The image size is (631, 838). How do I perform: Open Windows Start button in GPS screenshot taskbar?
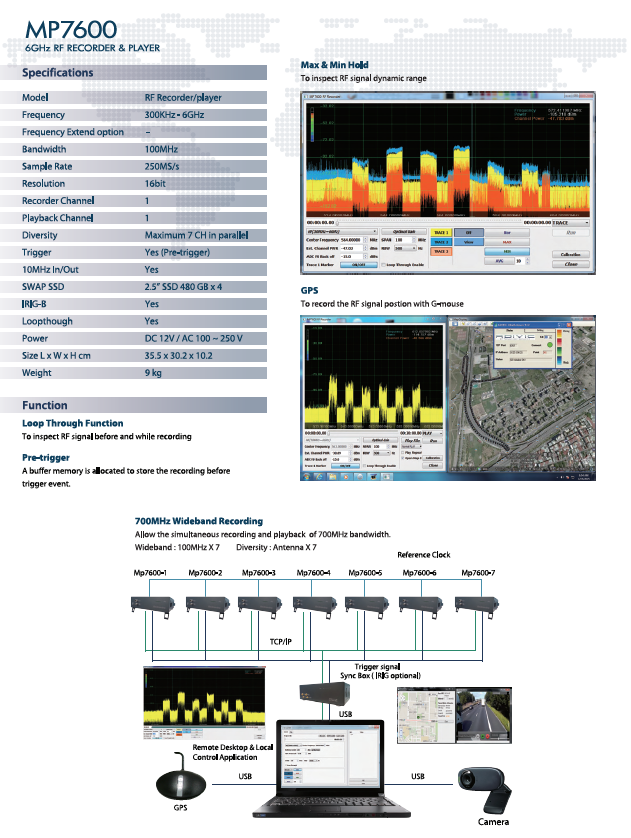click(306, 477)
